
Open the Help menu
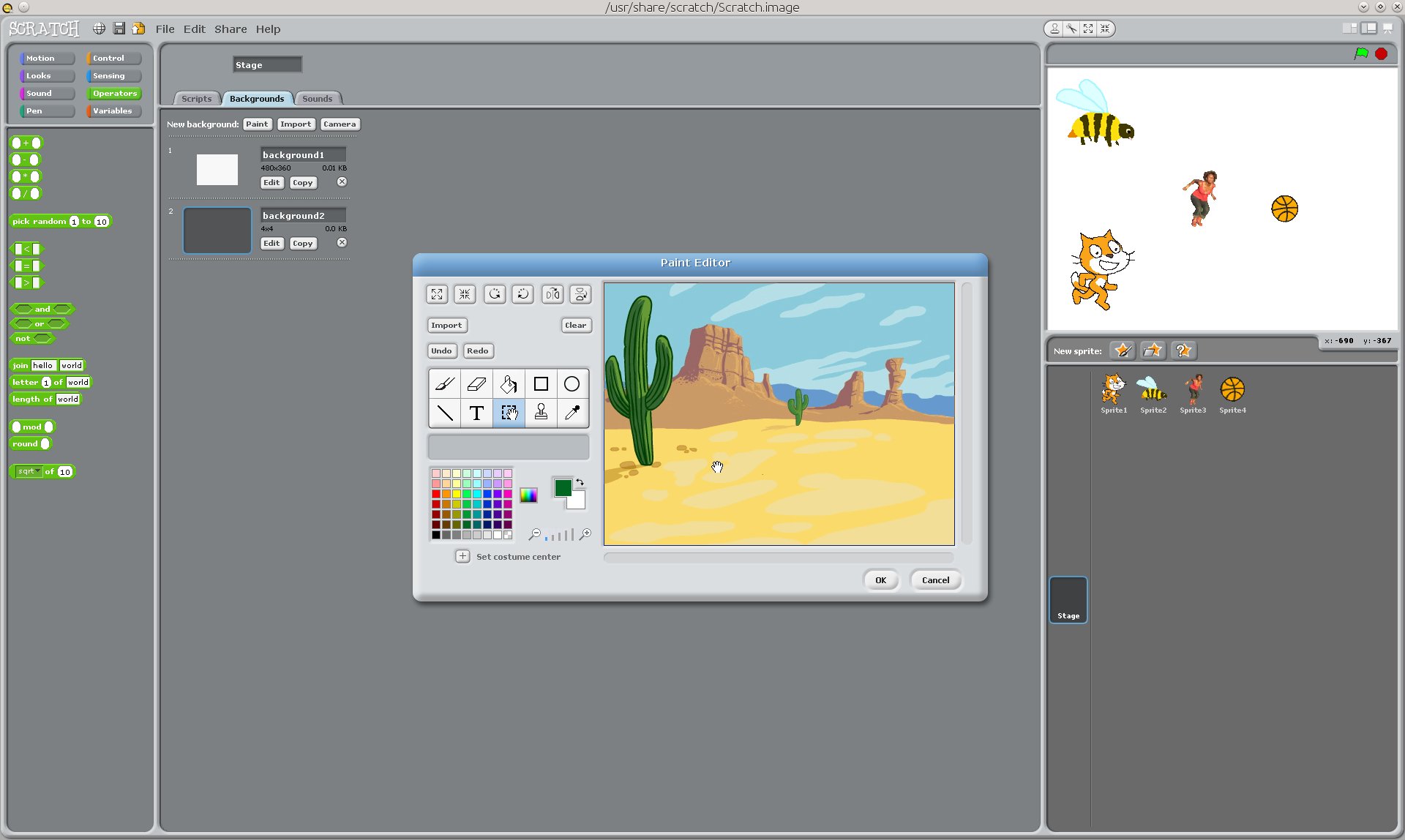[x=268, y=29]
